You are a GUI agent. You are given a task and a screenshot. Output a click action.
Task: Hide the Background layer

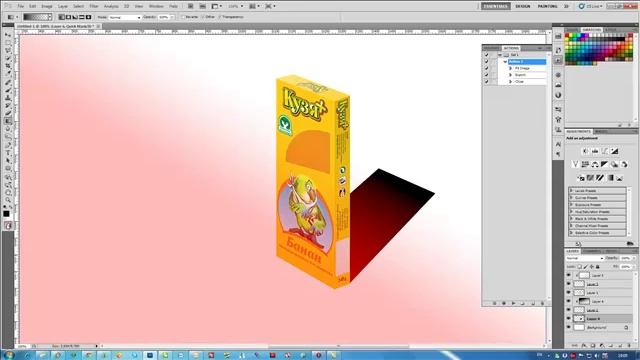pos(569,327)
